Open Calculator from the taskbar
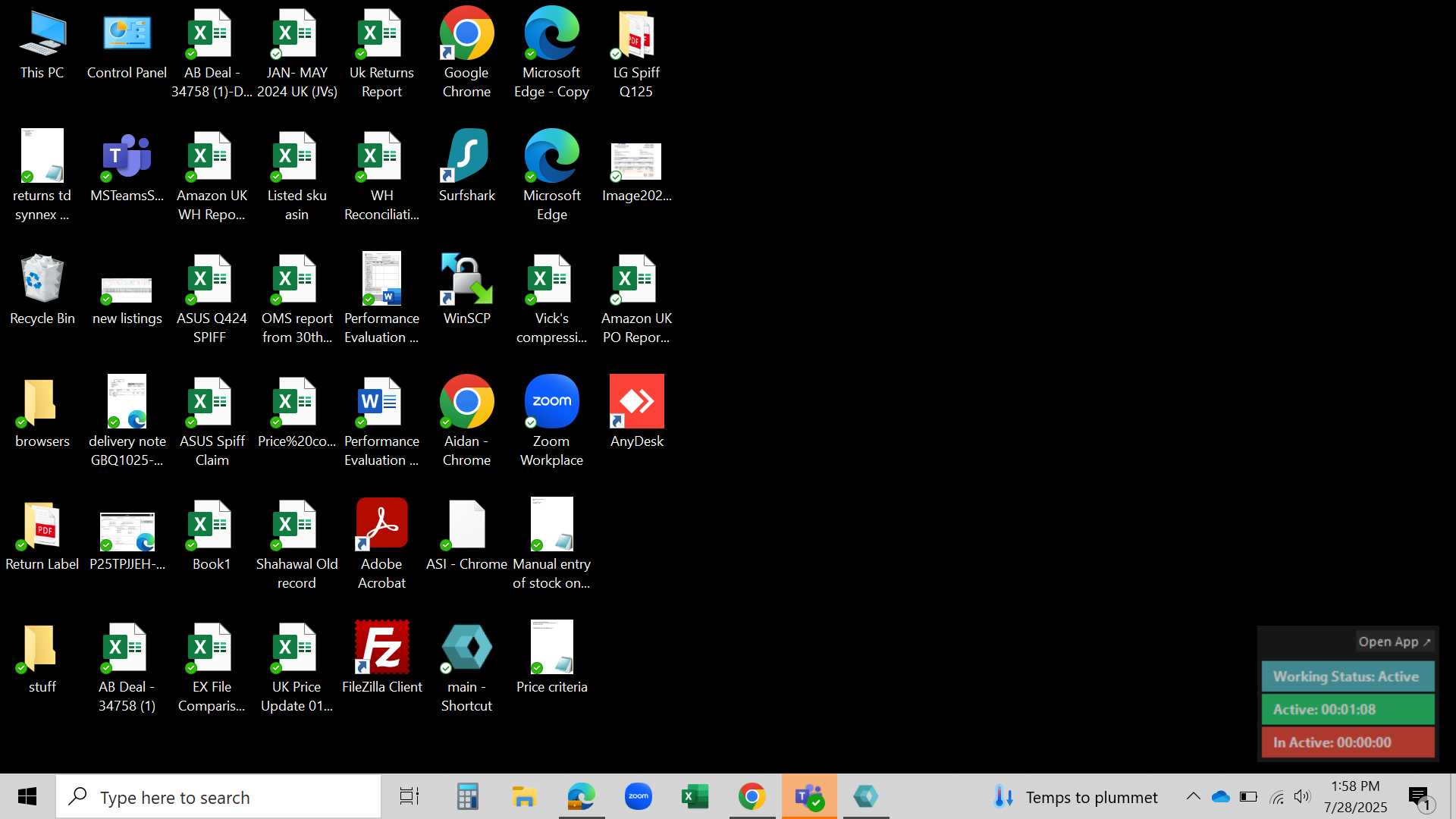 pos(467,796)
